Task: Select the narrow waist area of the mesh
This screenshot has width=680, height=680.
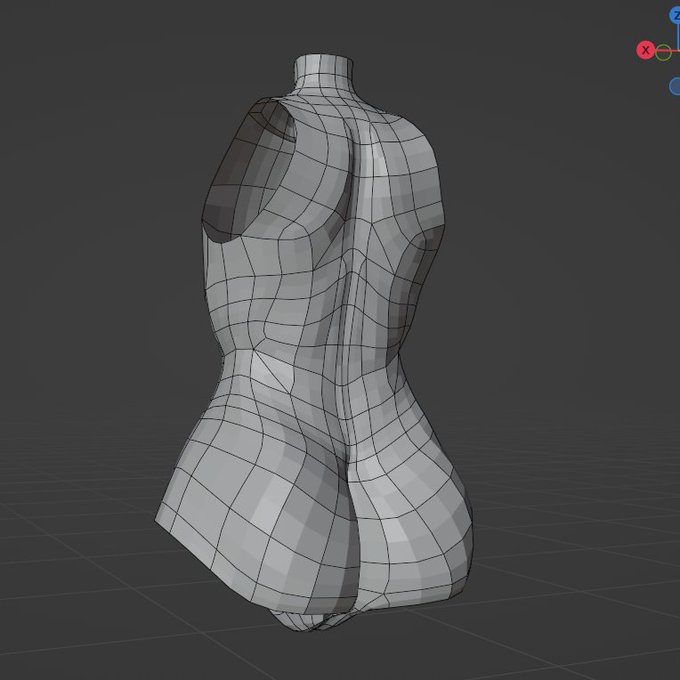Action: click(310, 351)
